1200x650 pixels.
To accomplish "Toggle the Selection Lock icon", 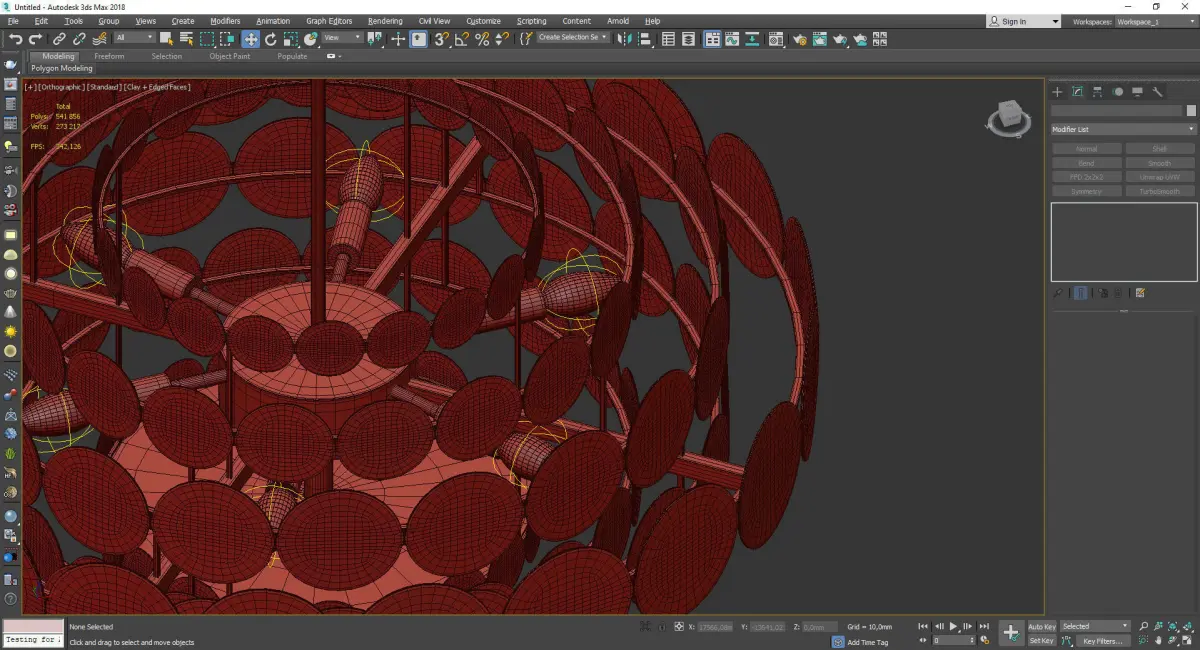I will [661, 626].
